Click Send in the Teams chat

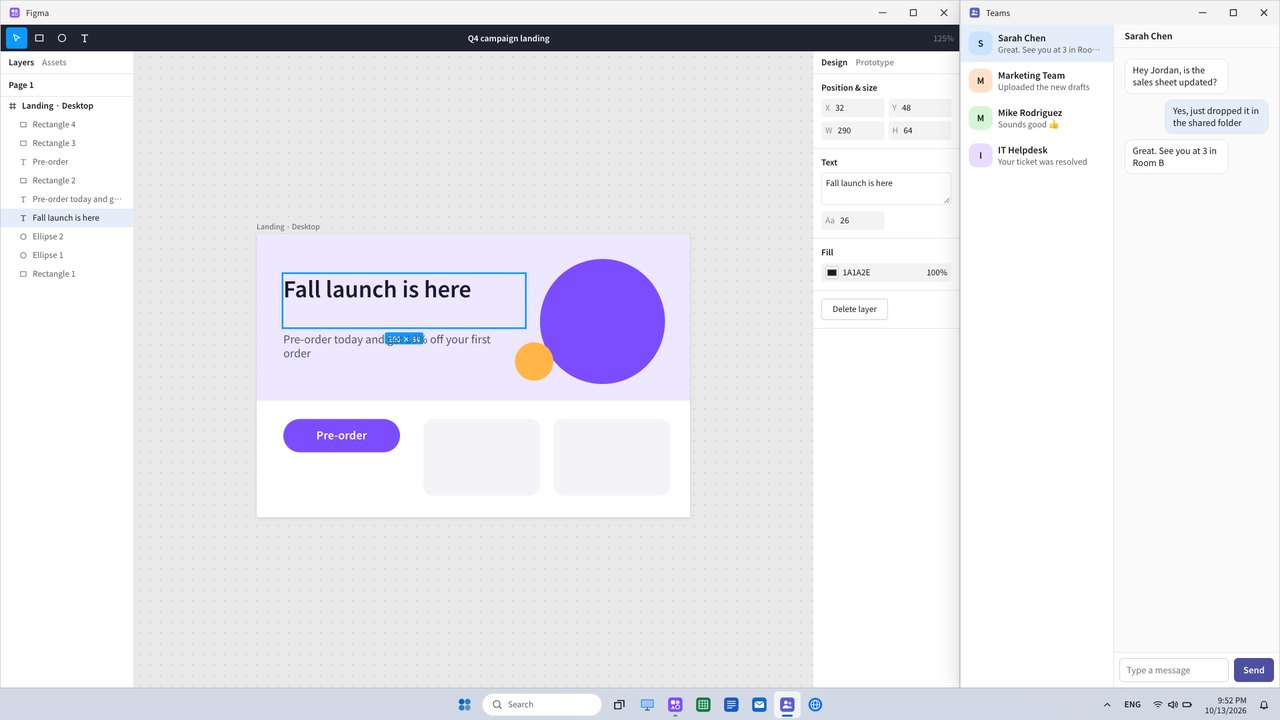coord(1254,670)
